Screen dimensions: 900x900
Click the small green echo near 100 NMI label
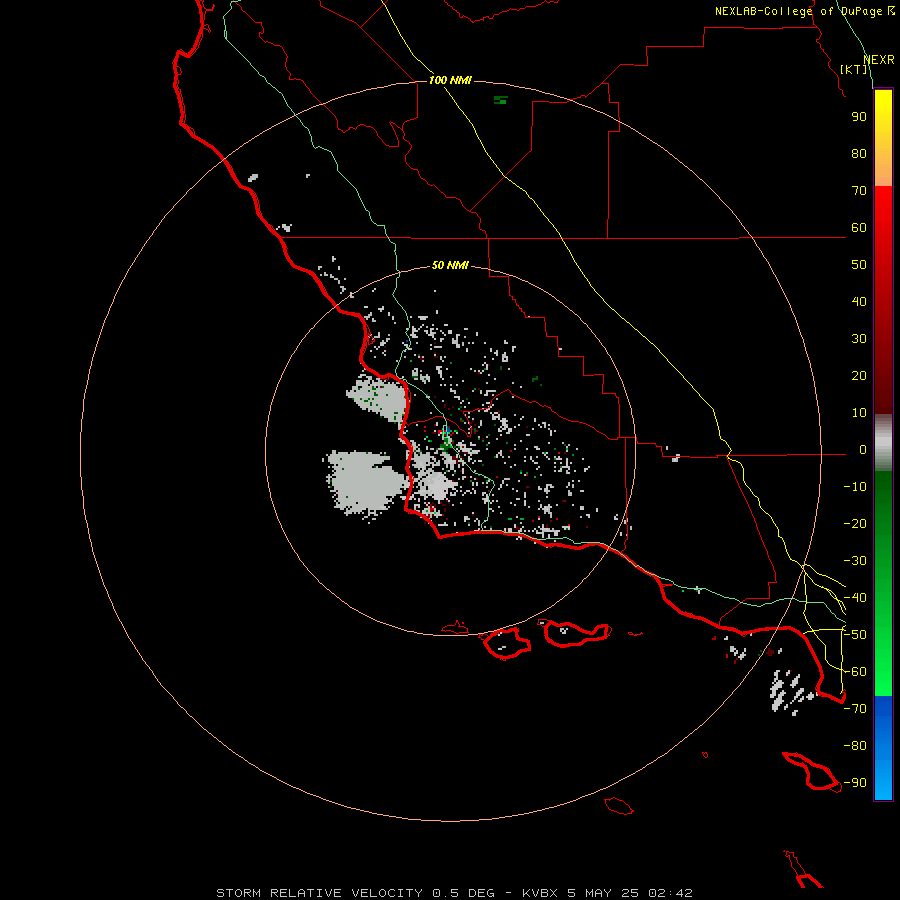501,100
